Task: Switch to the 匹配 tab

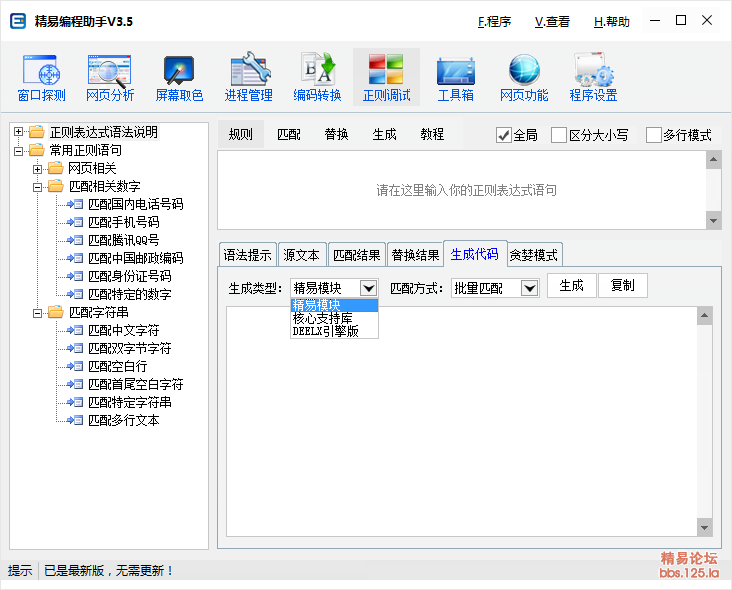Action: [x=289, y=134]
